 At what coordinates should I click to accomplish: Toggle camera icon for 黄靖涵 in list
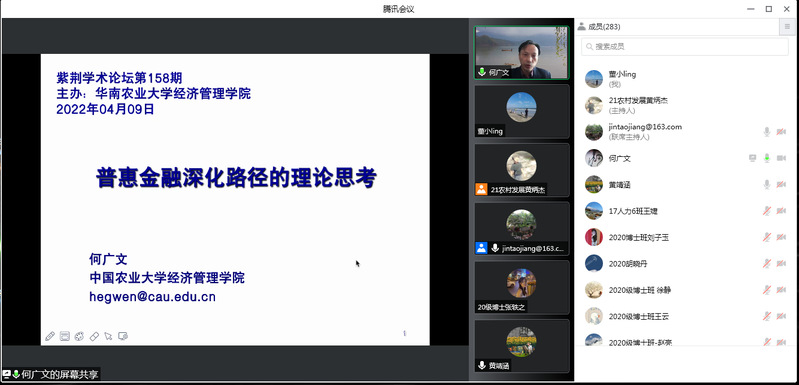tap(781, 184)
